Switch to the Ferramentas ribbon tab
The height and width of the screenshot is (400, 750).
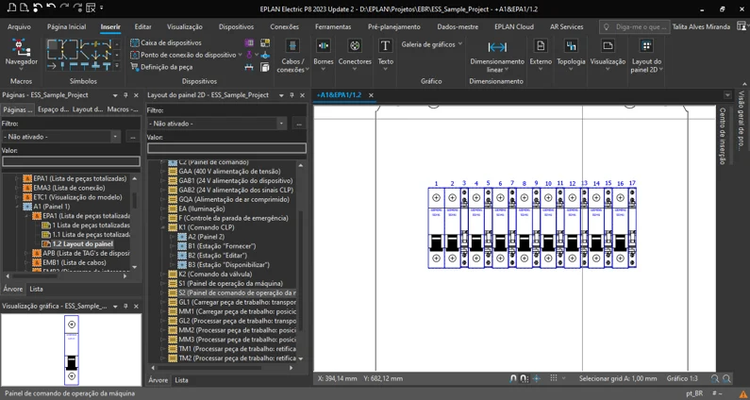(x=333, y=27)
